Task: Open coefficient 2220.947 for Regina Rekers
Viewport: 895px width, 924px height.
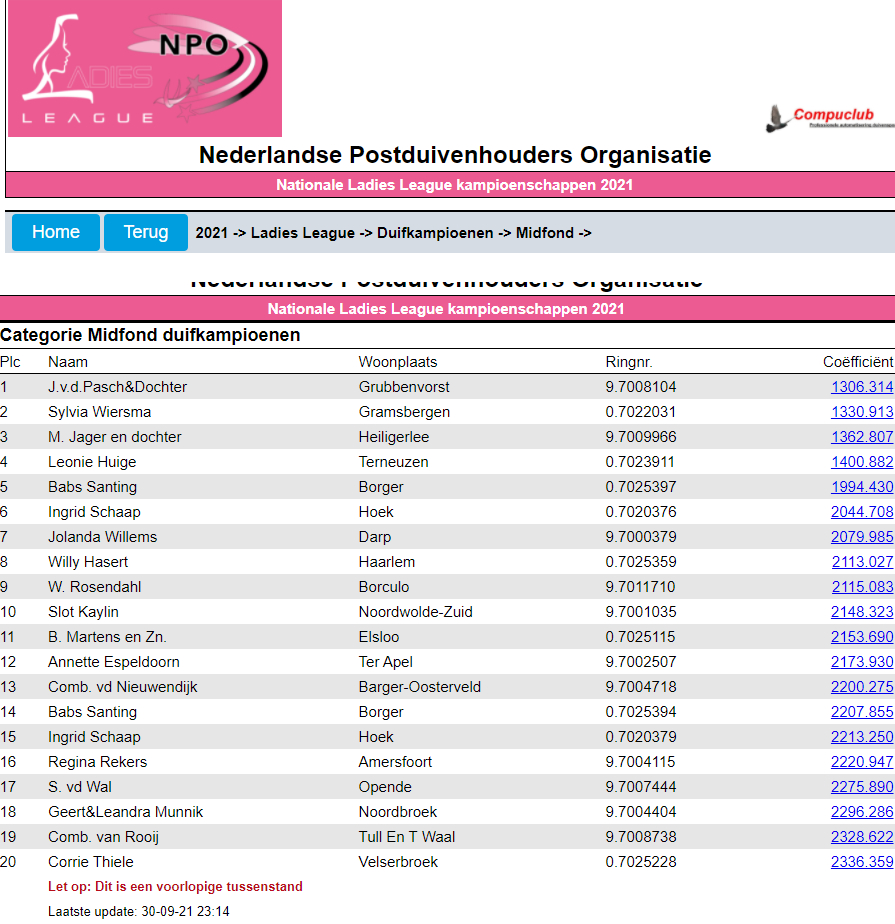Action: [862, 762]
